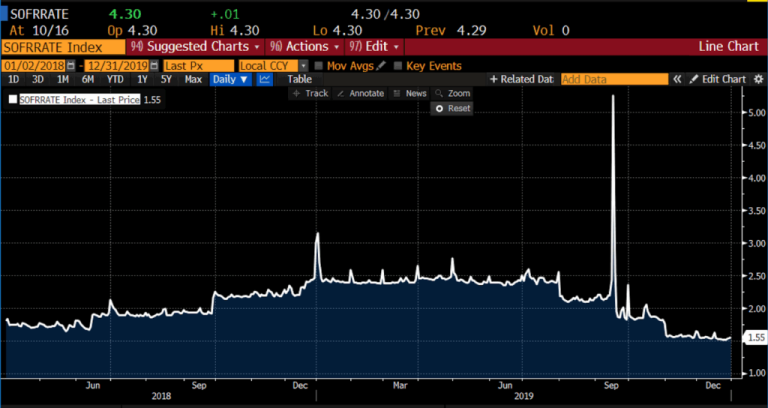Viewport: 768px width, 408px height.
Task: Select the Track crosshair tool
Action: [x=310, y=93]
